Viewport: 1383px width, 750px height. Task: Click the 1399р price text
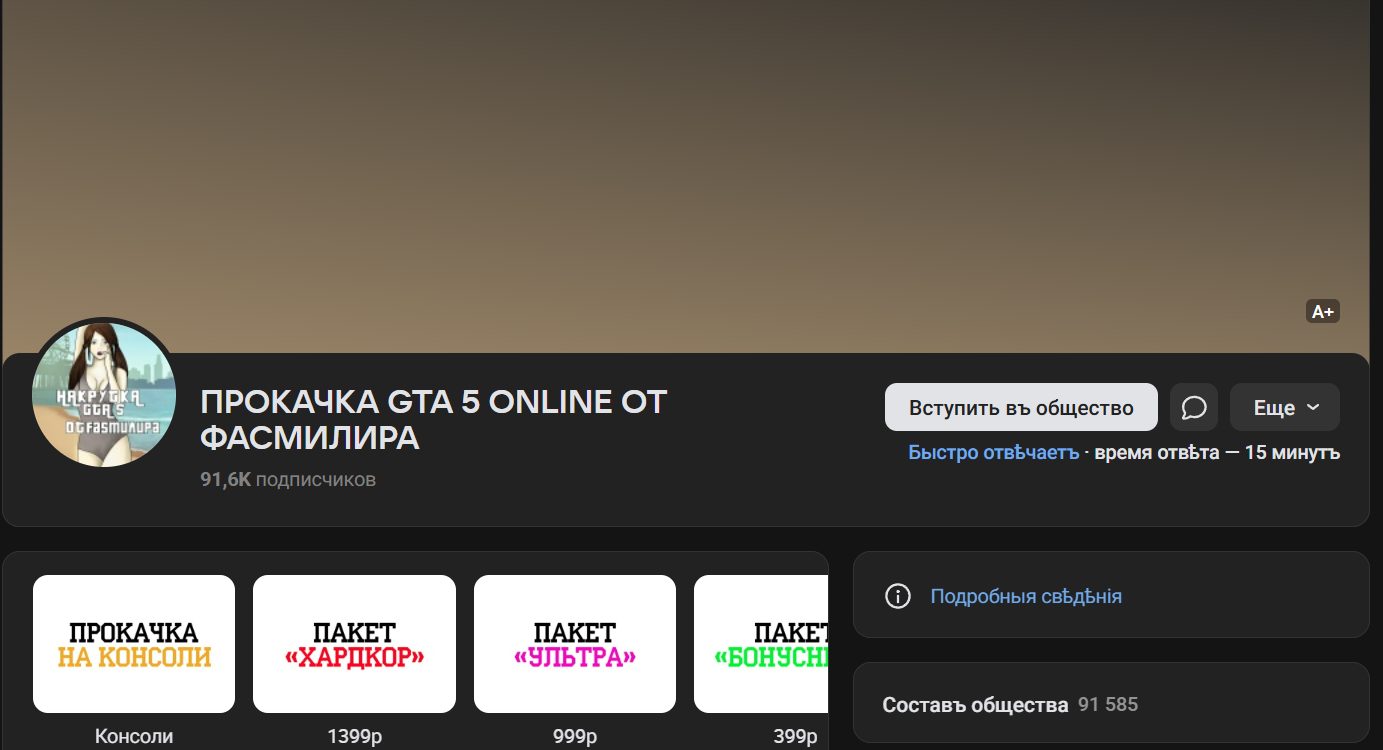(x=355, y=737)
